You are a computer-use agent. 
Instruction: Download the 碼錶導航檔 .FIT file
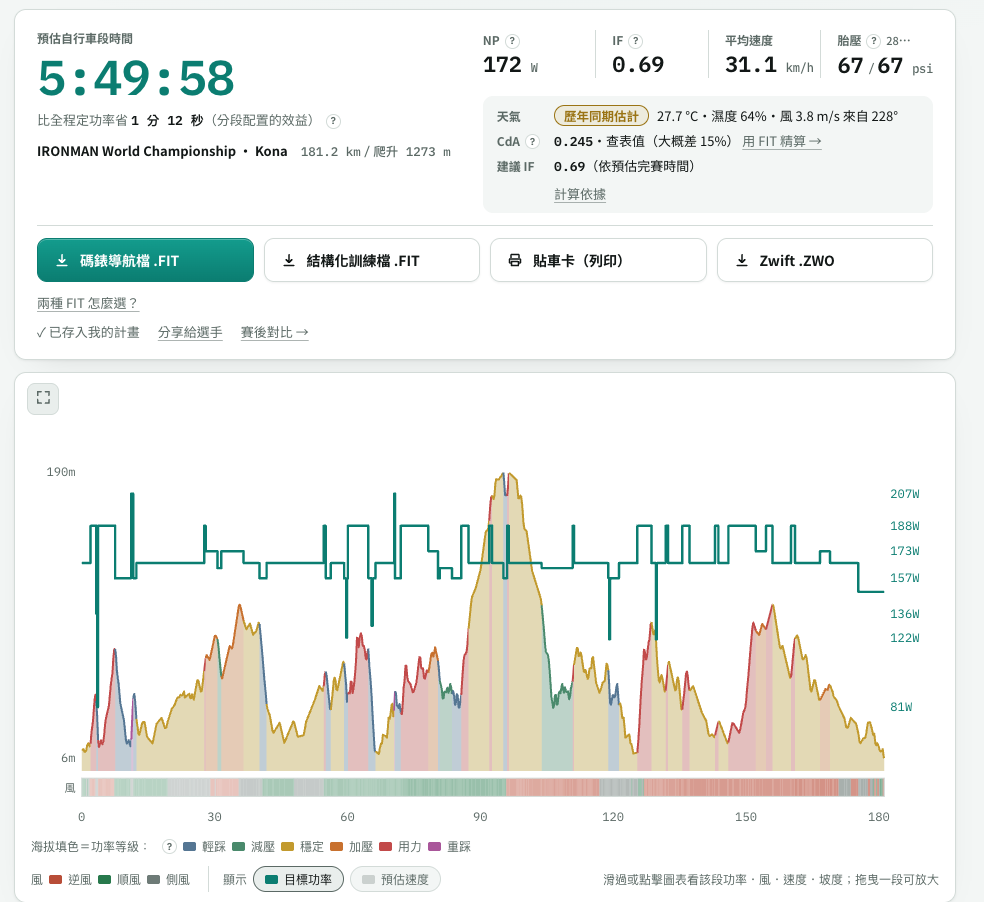pos(146,260)
